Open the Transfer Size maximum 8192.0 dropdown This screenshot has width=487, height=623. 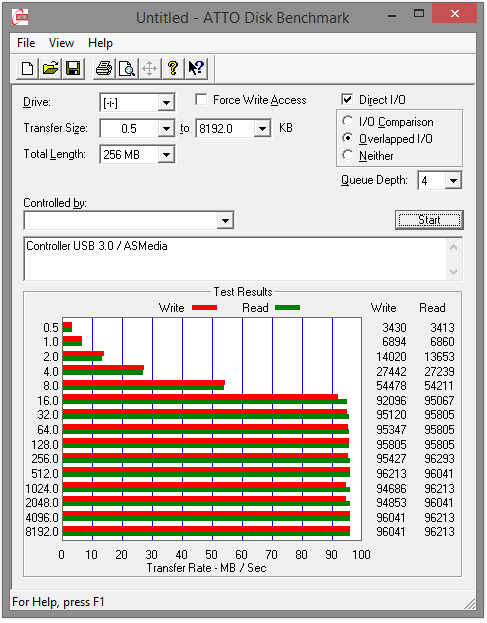click(263, 129)
